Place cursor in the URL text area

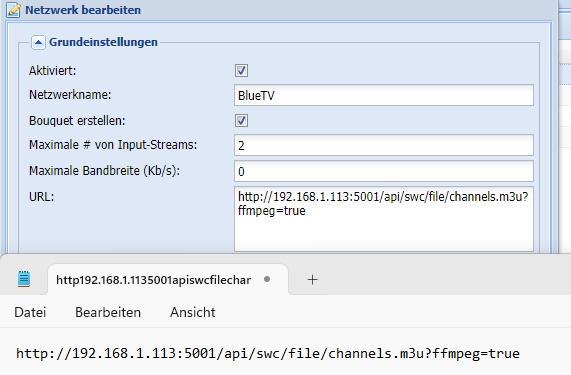pyautogui.click(x=384, y=219)
